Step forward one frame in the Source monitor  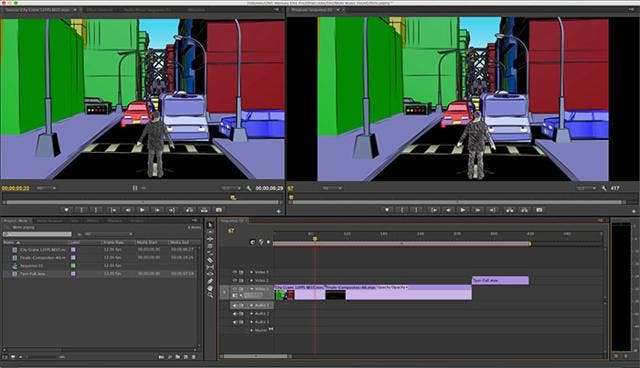(x=157, y=210)
